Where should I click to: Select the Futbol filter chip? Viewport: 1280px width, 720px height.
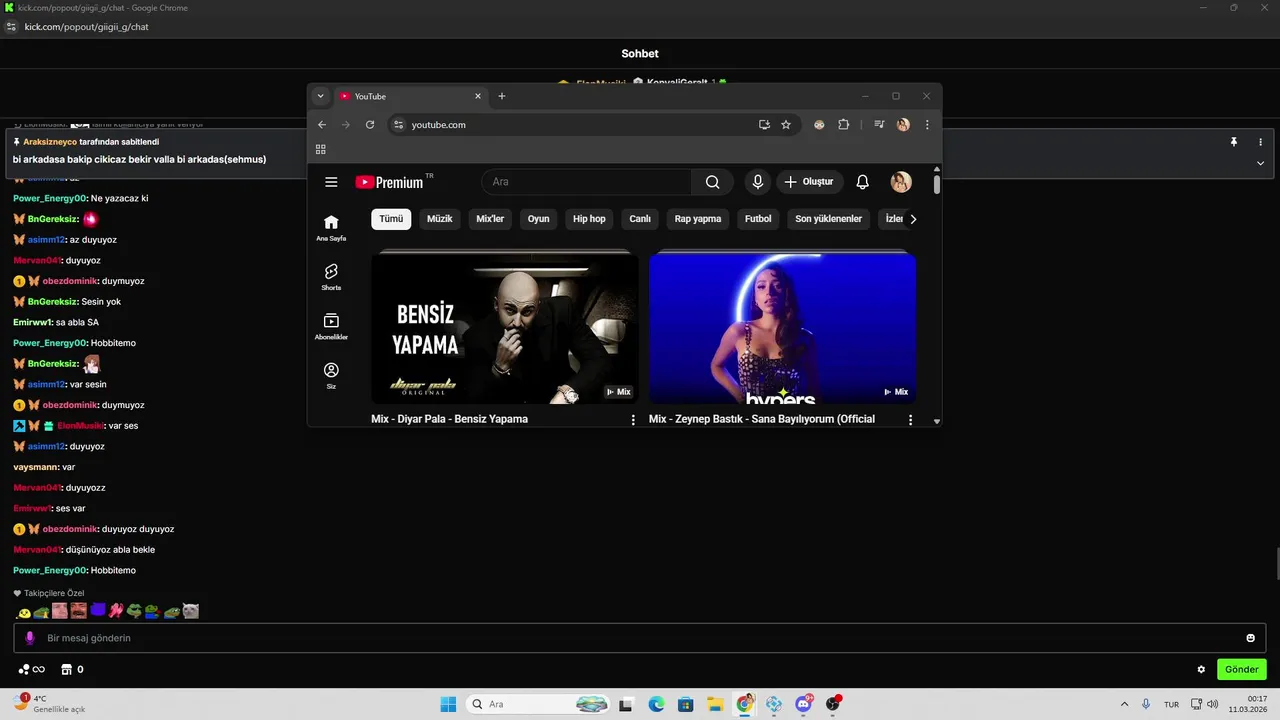click(x=758, y=219)
